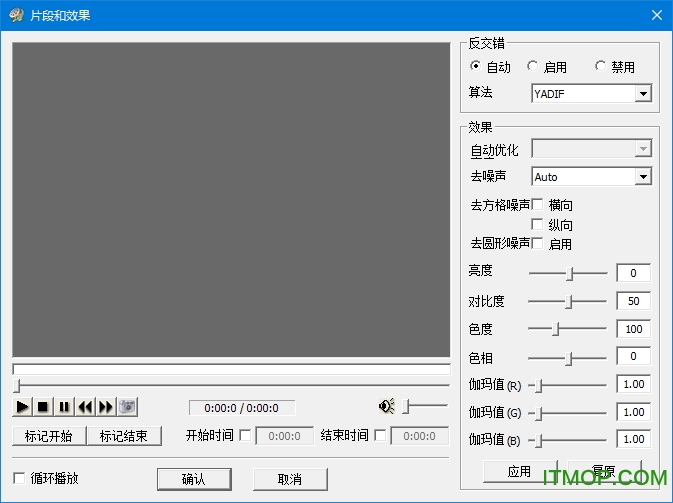Click the Pause button
This screenshot has height=503, width=673.
64,406
